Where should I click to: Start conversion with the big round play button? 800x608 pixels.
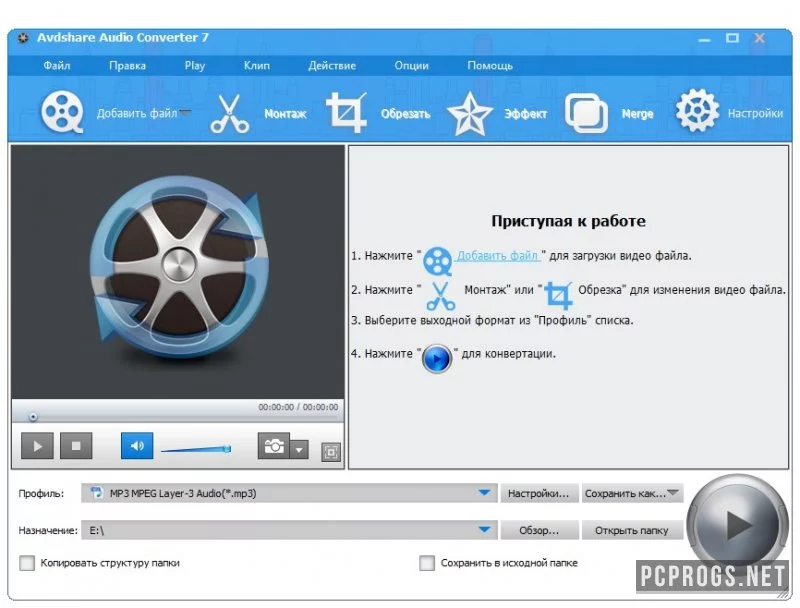pos(737,525)
